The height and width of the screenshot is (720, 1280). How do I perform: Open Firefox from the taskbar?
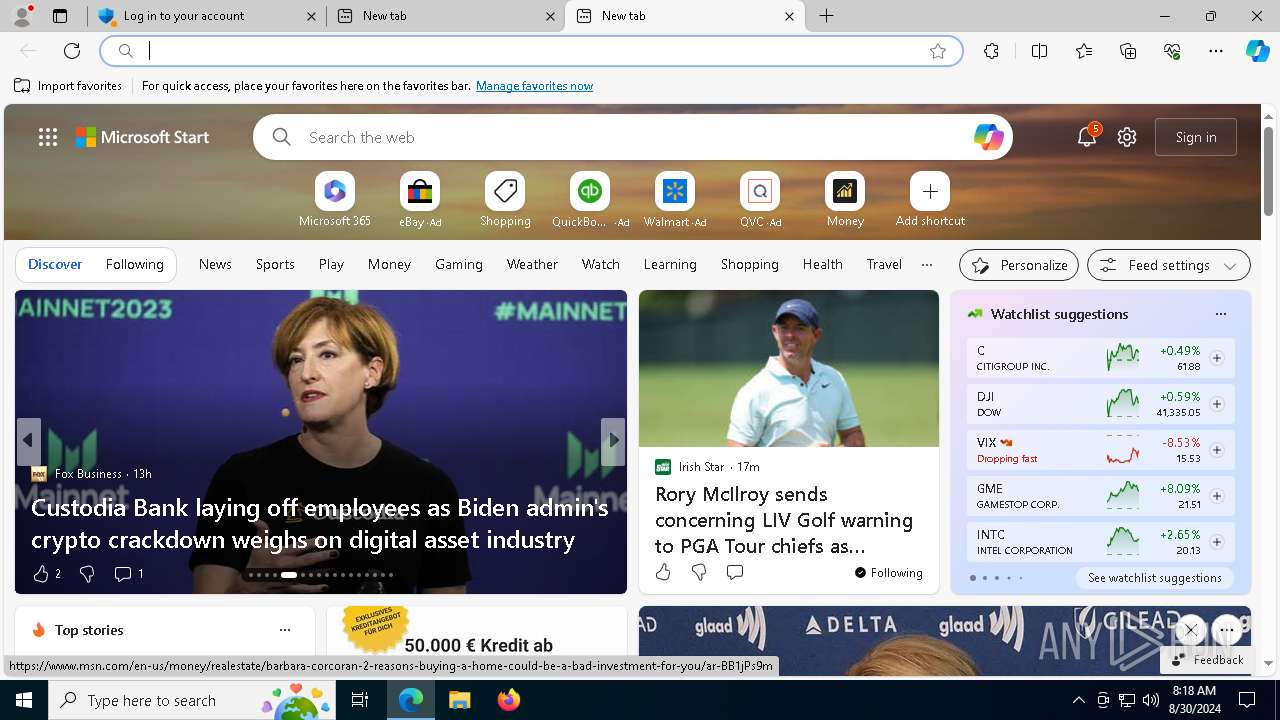click(x=509, y=700)
